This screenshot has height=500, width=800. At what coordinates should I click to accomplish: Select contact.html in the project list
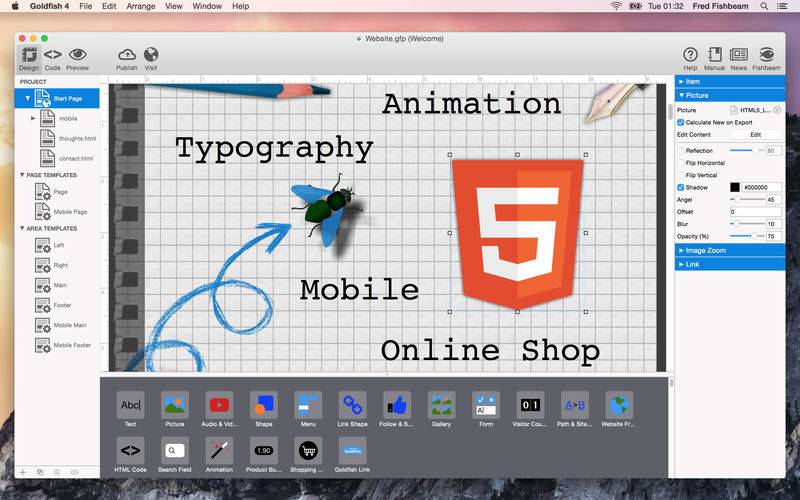tap(75, 158)
